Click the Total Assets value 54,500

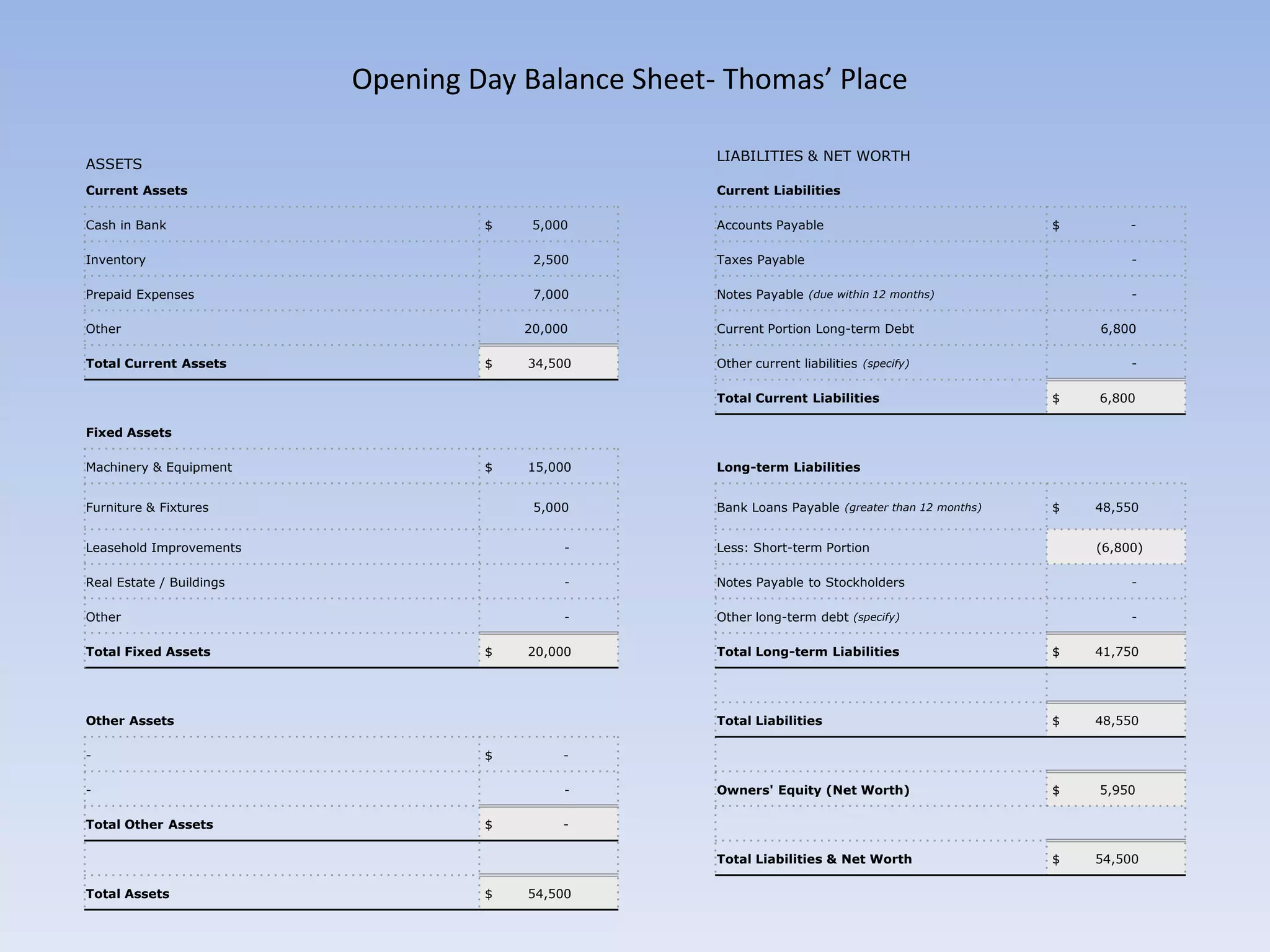tap(549, 894)
